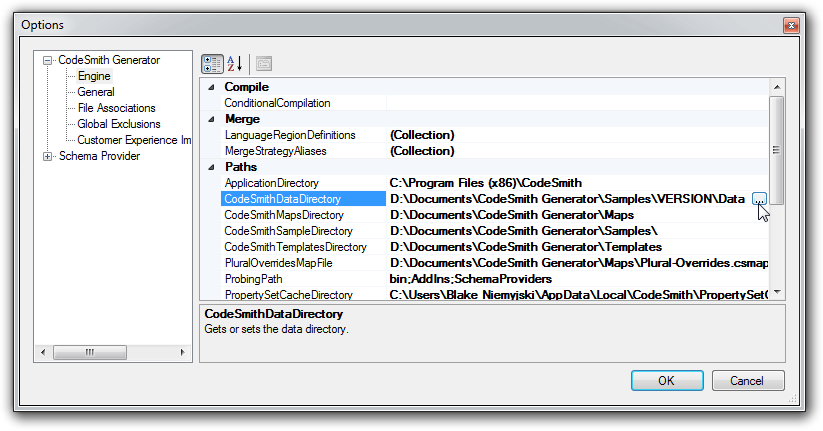The image size is (823, 431).
Task: Click the empty ConditionalCompilation value field
Action: coord(577,103)
